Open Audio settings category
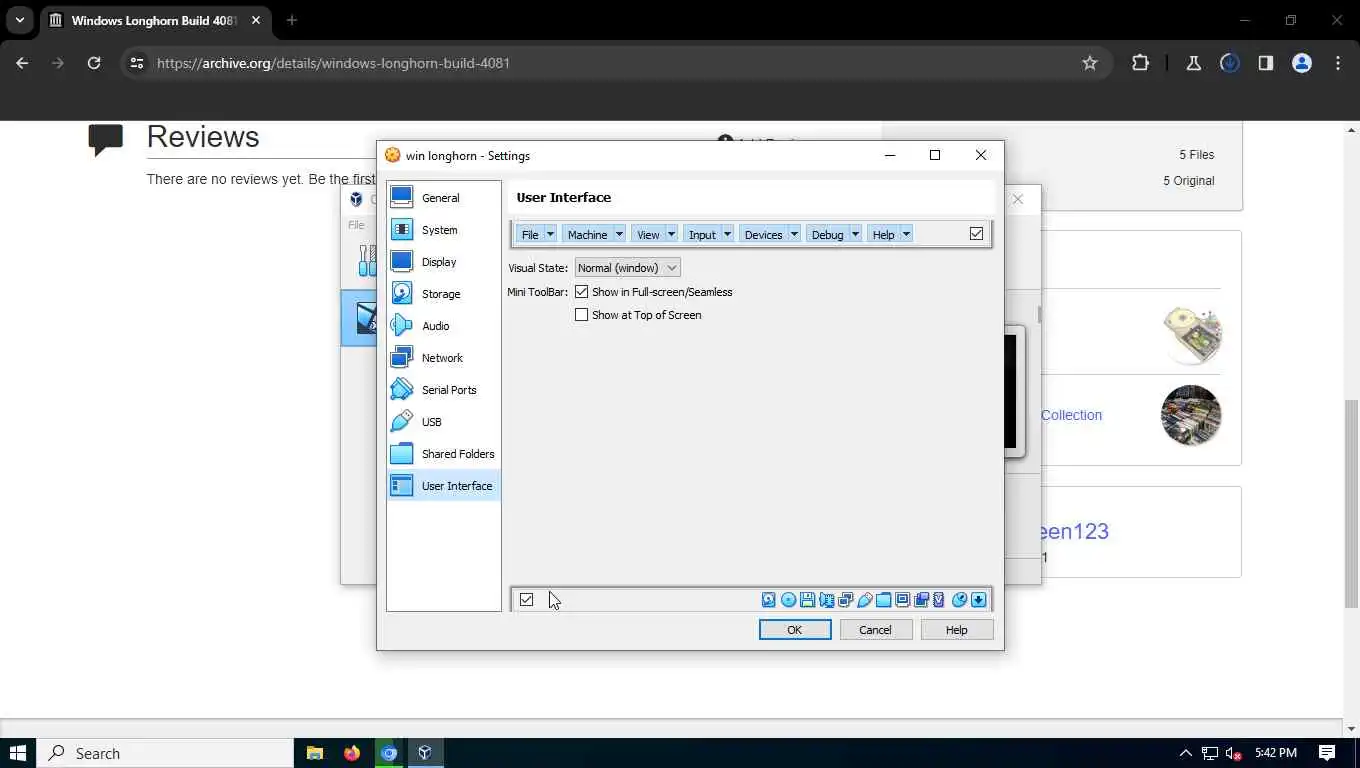 (x=443, y=326)
